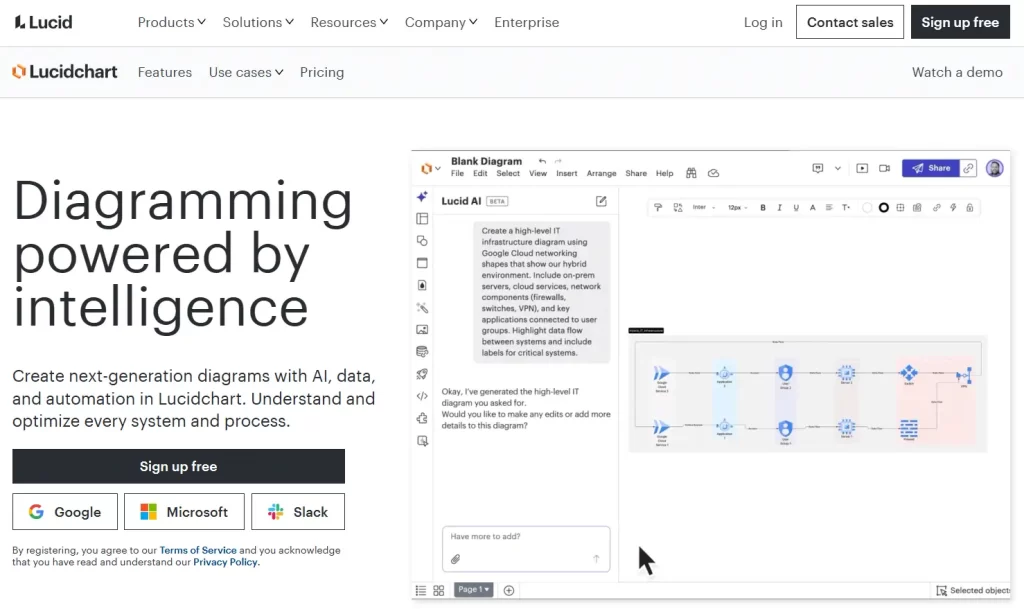Open the comments speech bubble icon

coord(818,168)
